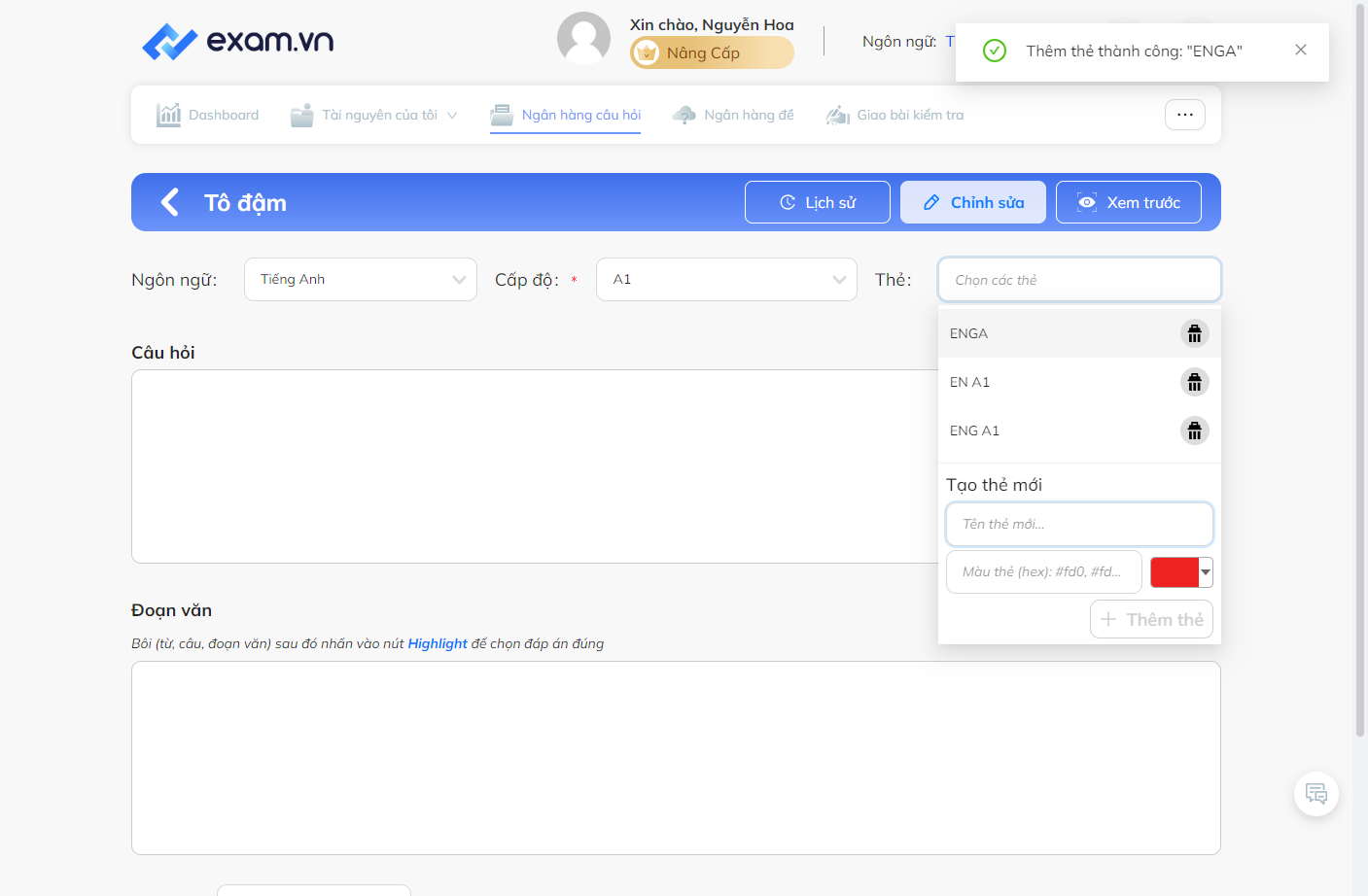Go to Giao bài kiểm tra tab
Screen dimensions: 1368x896
[894, 115]
